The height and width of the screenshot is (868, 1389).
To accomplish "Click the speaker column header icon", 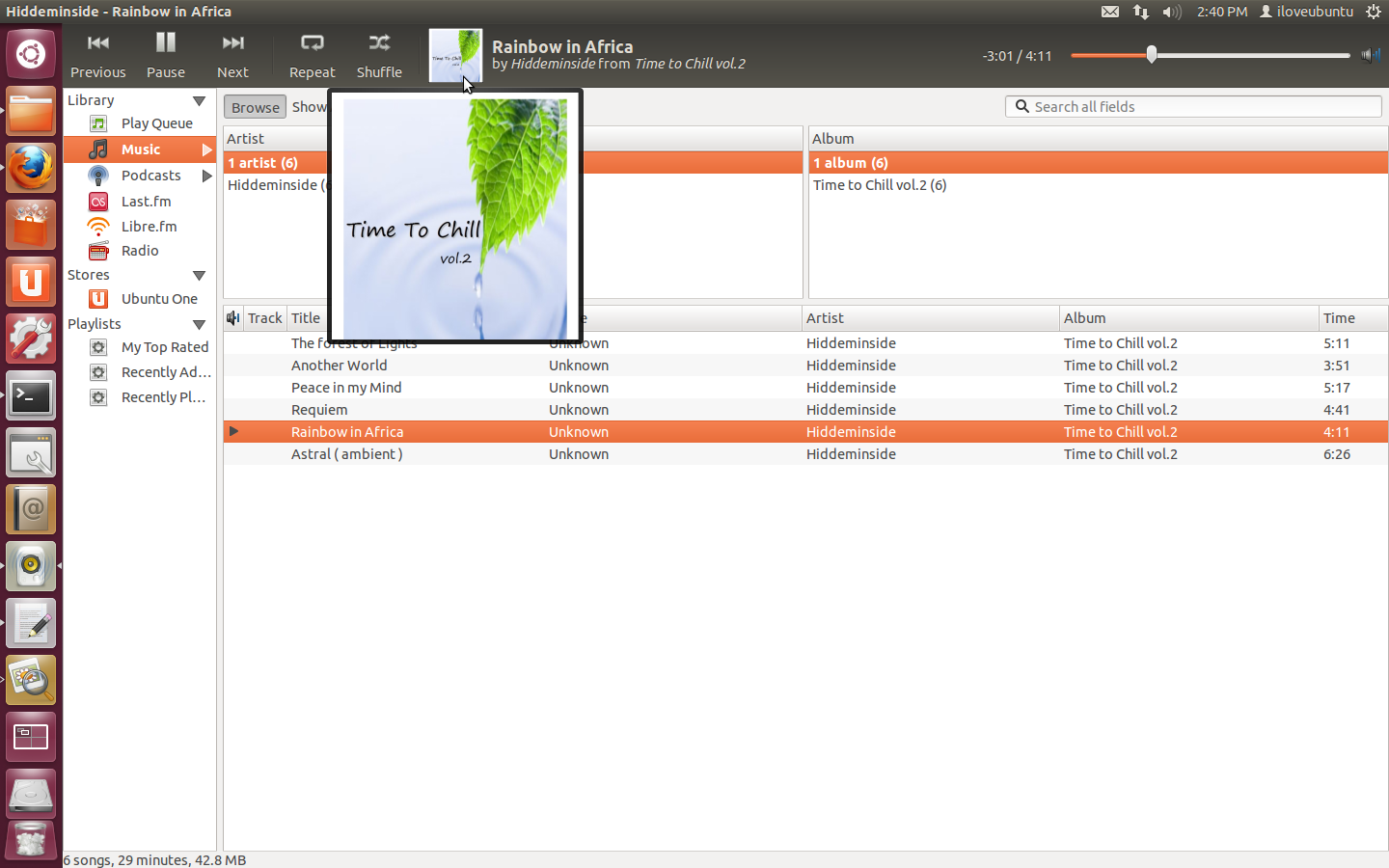I will [233, 318].
